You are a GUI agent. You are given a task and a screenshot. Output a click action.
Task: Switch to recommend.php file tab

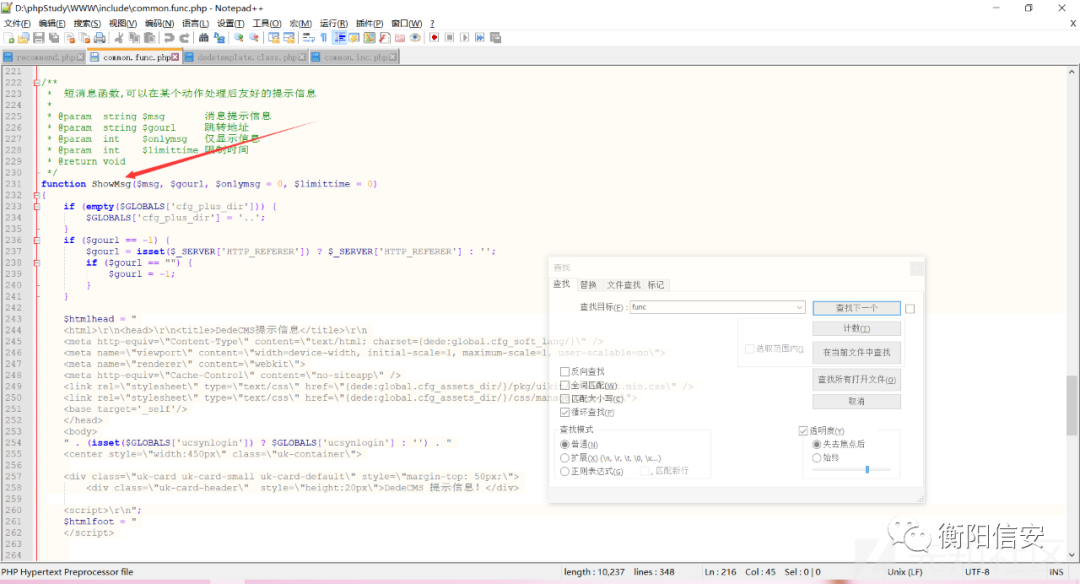coord(43,57)
